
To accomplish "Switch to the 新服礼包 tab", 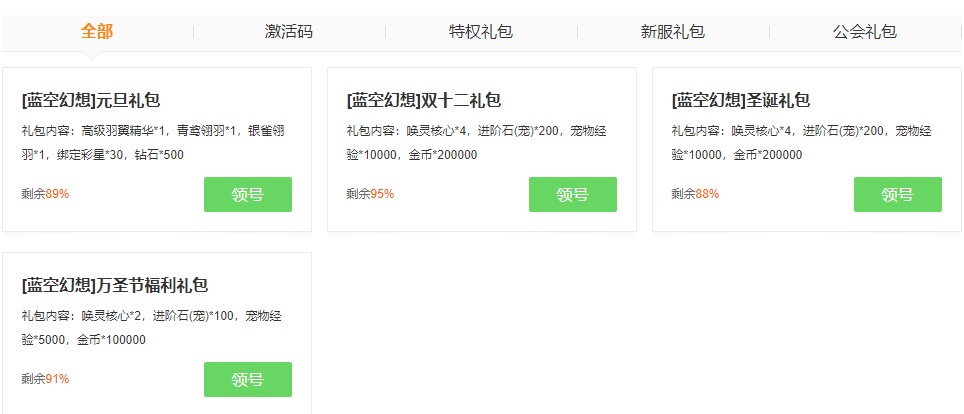I will click(673, 32).
